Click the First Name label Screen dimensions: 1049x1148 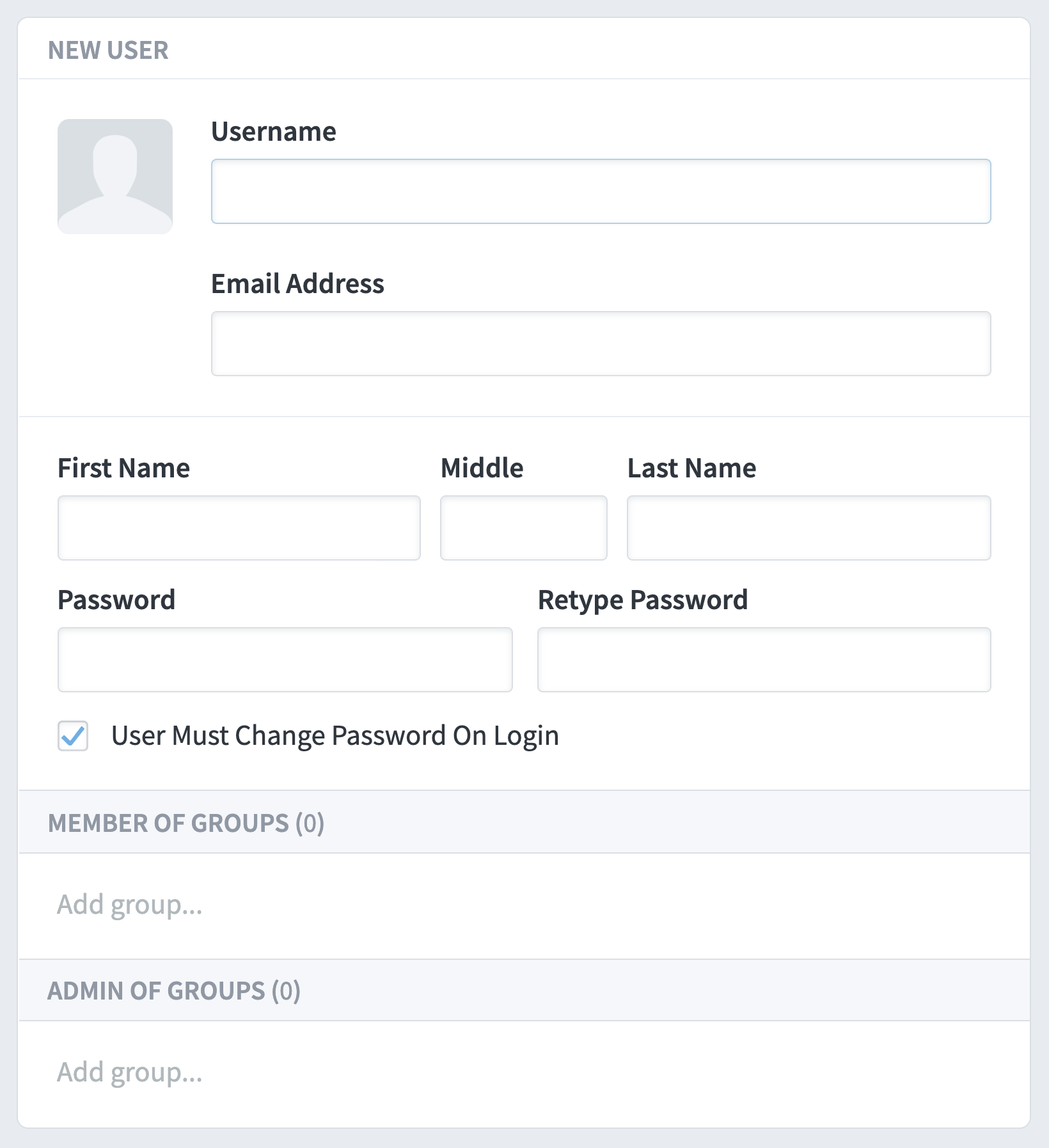124,468
